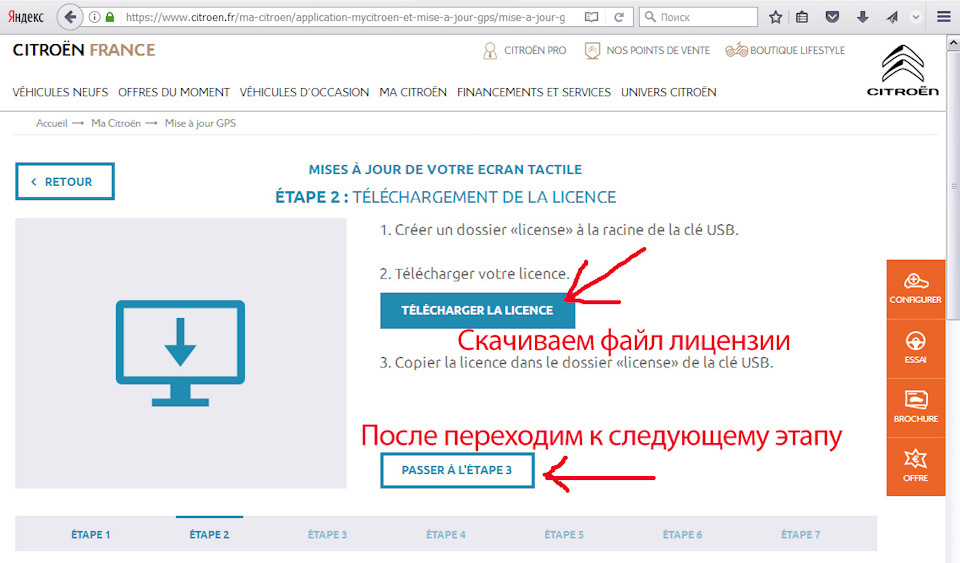This screenshot has width=960, height=563.
Task: Click the Mise à jour GPS breadcrumb
Action: click(x=200, y=123)
